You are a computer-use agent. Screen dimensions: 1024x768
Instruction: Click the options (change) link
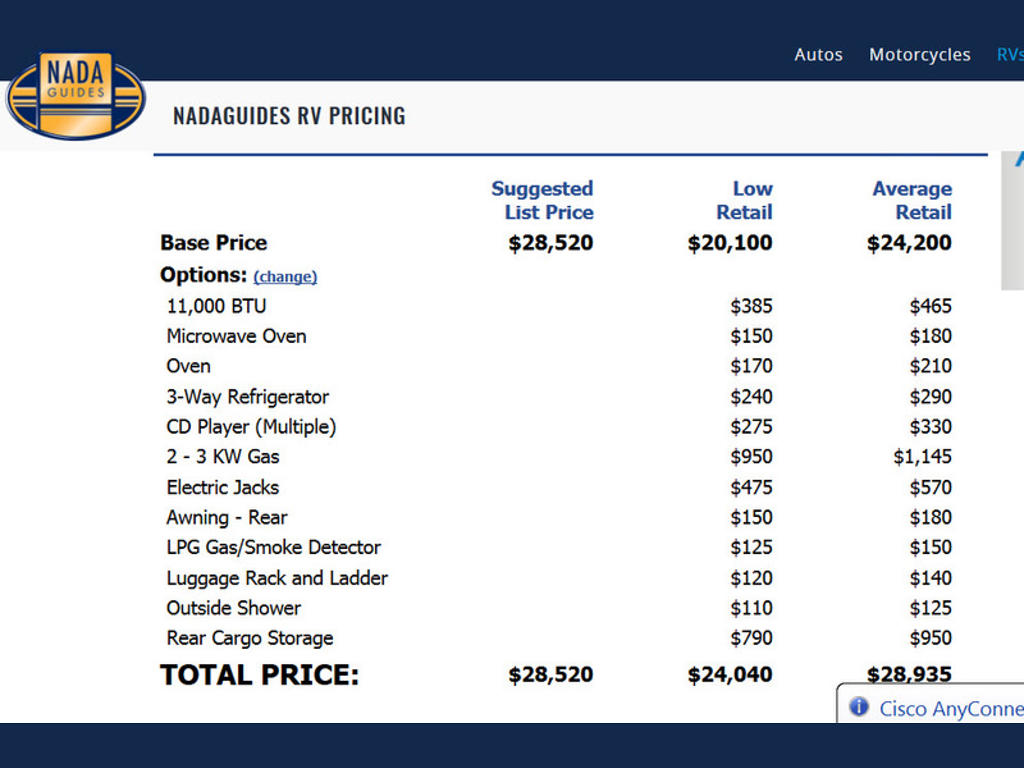[x=285, y=277]
